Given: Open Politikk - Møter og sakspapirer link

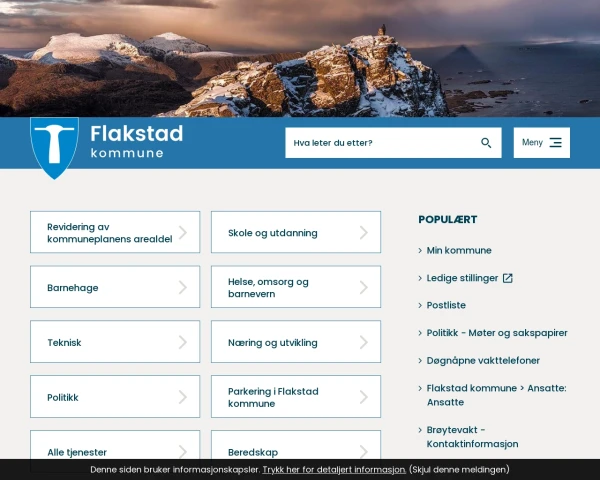Looking at the screenshot, I should (497, 333).
